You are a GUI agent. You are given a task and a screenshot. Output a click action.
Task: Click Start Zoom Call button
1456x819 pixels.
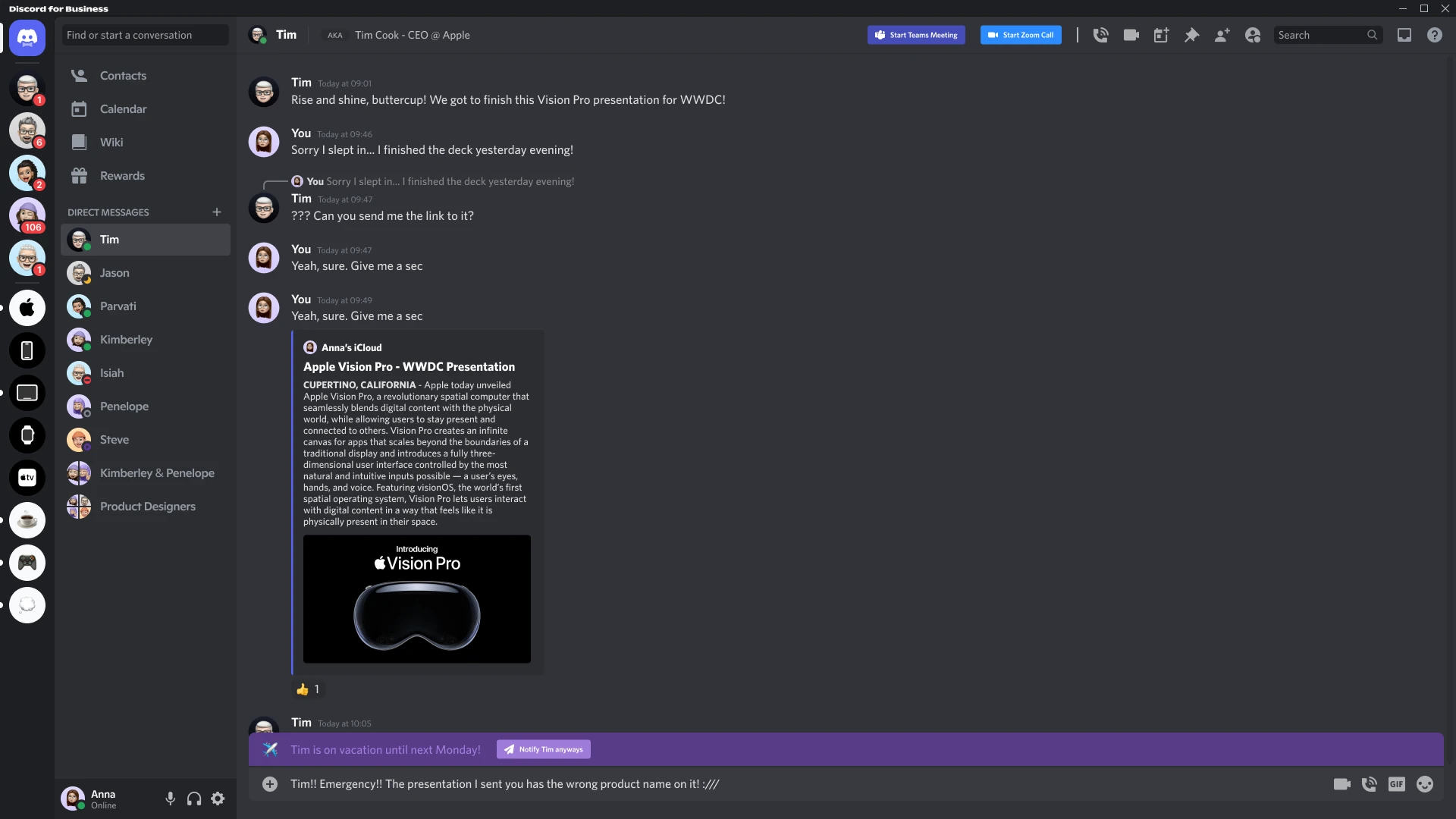click(1021, 35)
